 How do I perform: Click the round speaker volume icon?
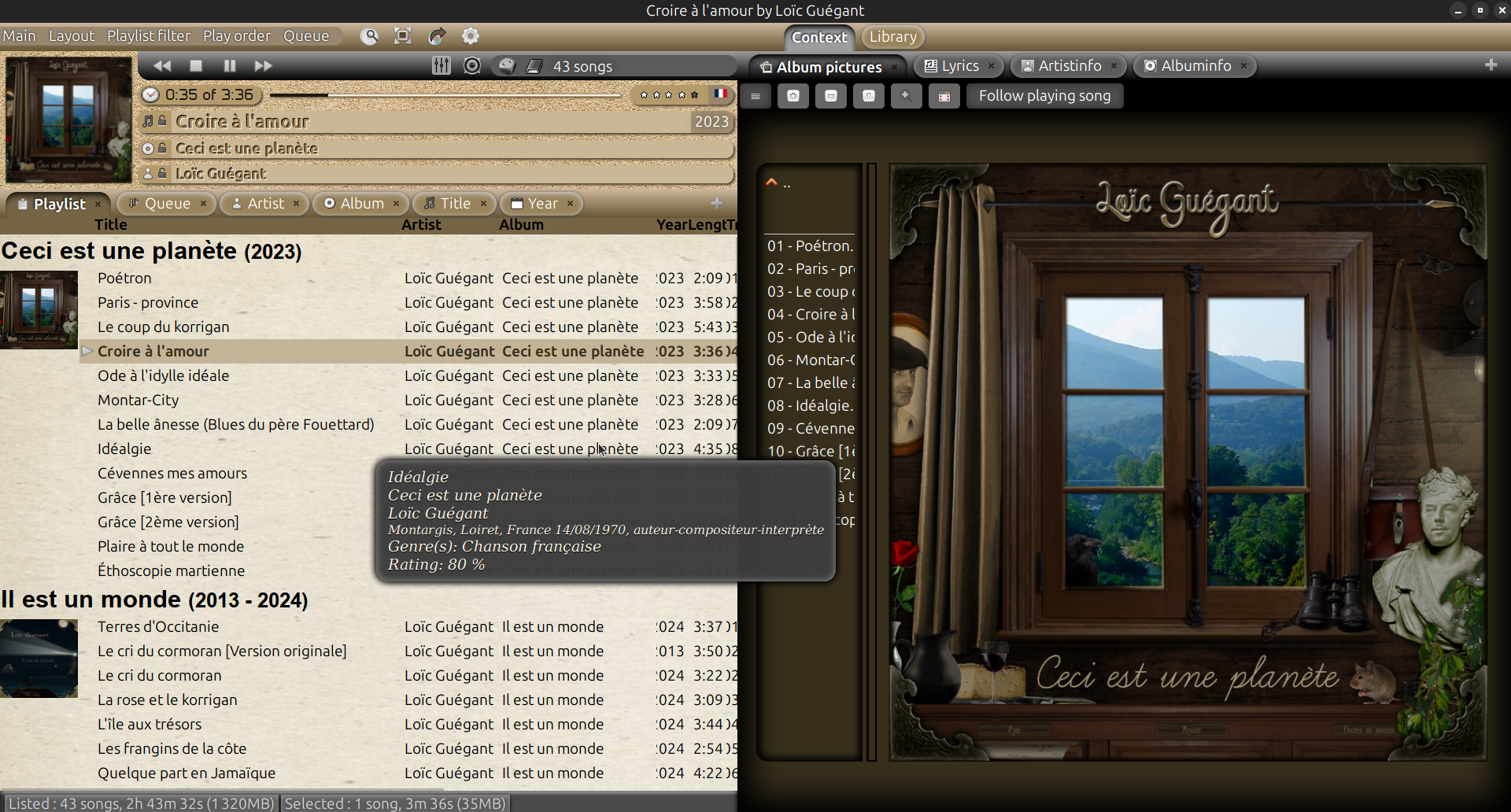(x=472, y=66)
